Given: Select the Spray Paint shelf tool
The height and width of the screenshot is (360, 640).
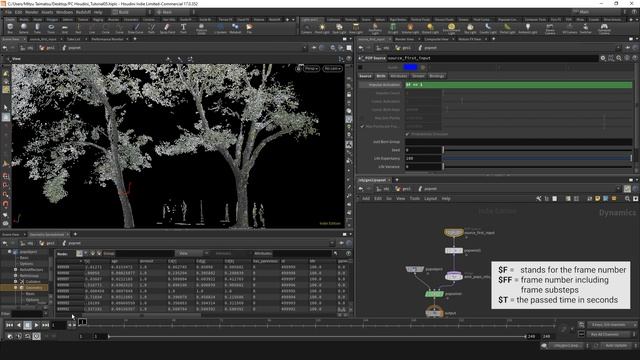Looking at the screenshot, I should coord(167,28).
